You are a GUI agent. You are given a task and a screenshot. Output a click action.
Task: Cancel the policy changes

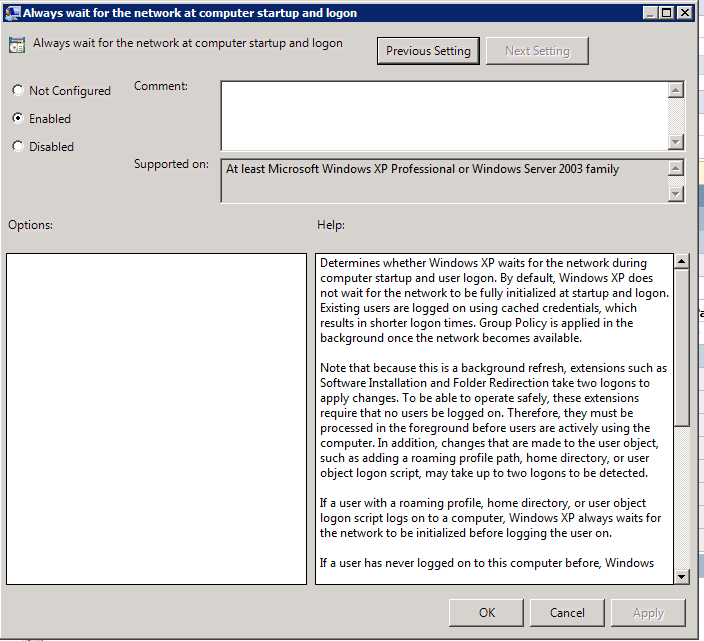tap(567, 613)
